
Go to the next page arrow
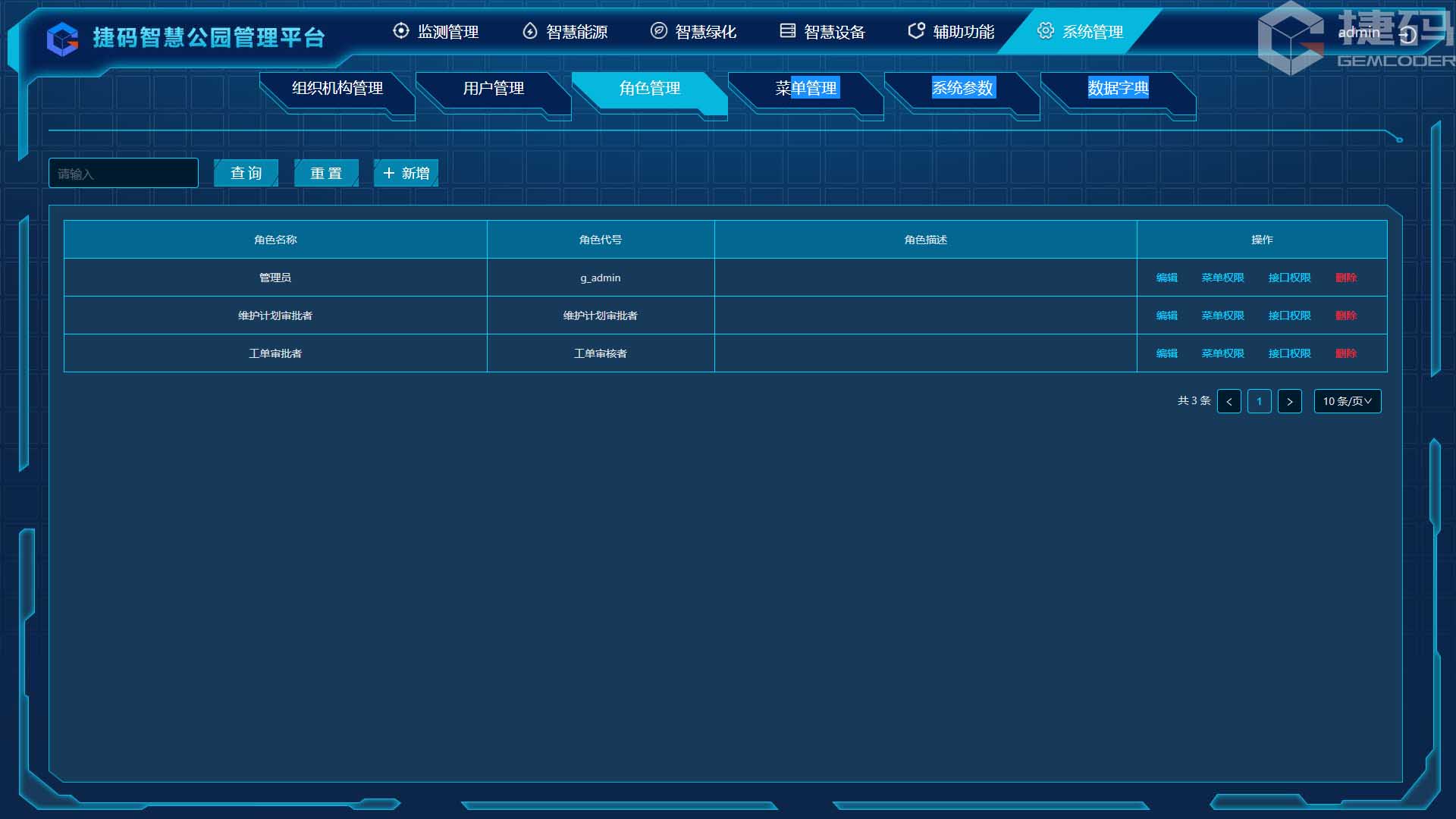tap(1289, 401)
